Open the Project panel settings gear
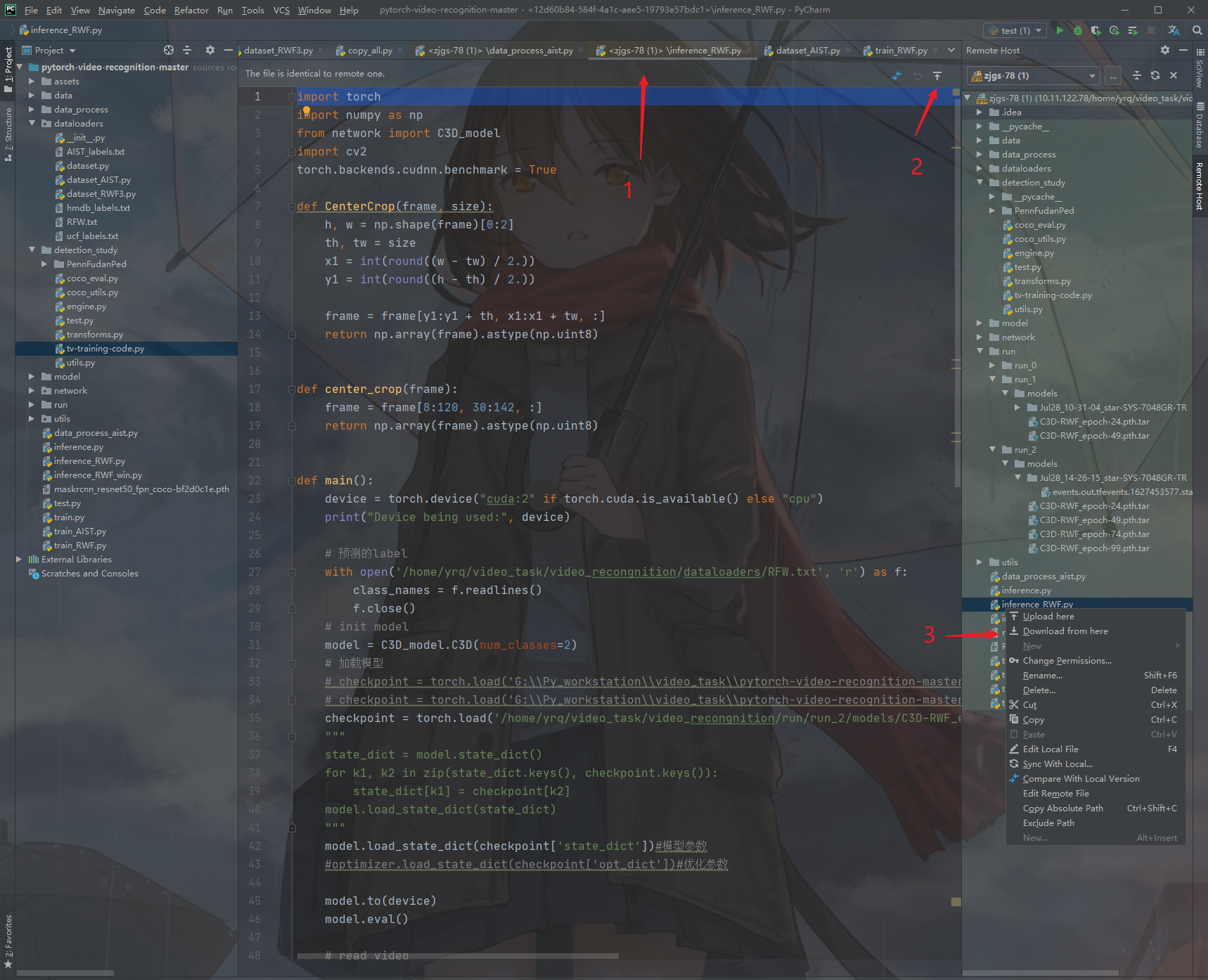 210,50
